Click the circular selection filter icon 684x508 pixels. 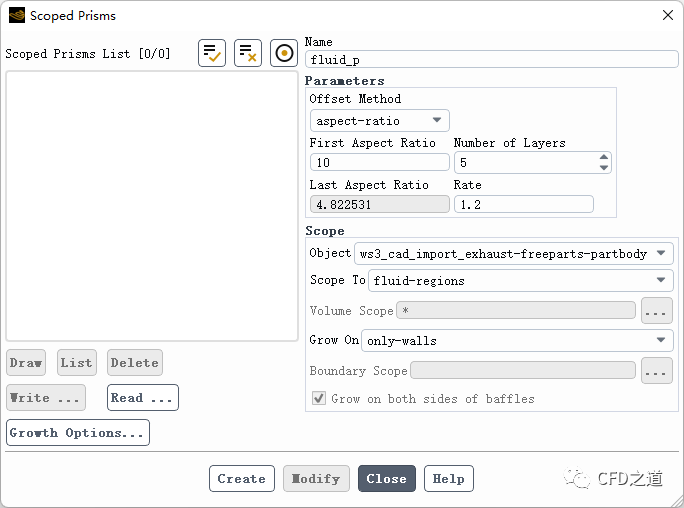click(x=284, y=53)
